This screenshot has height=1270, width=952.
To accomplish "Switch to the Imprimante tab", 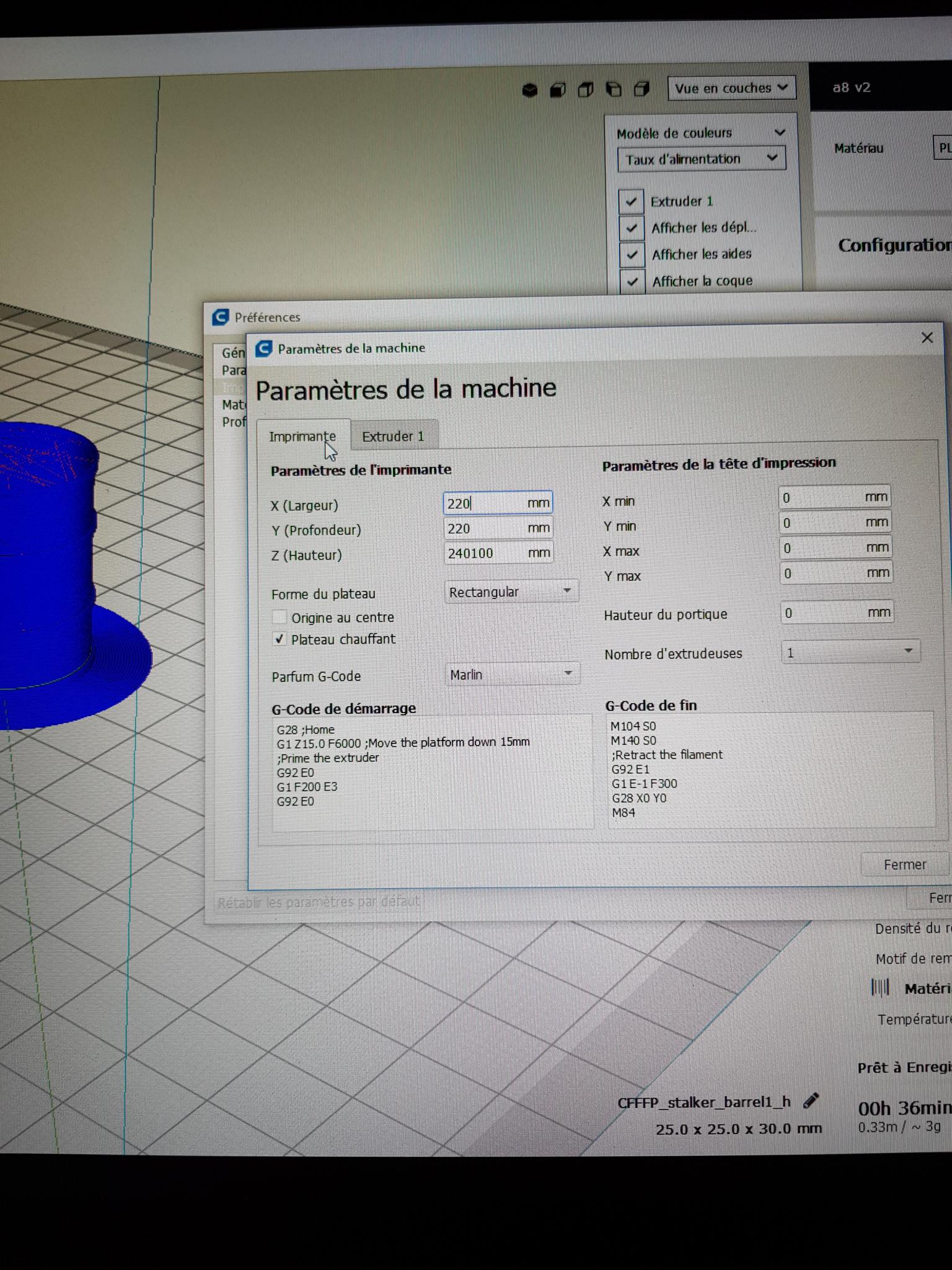I will 302,436.
